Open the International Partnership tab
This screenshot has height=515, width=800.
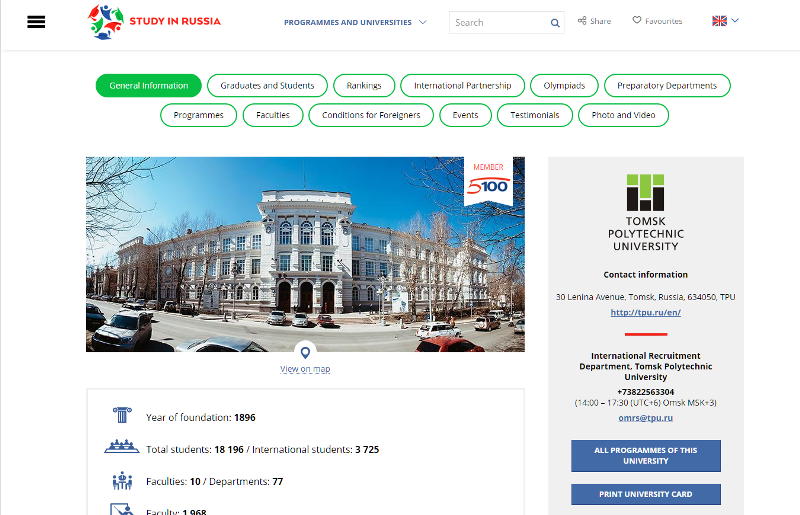pyautogui.click(x=462, y=86)
